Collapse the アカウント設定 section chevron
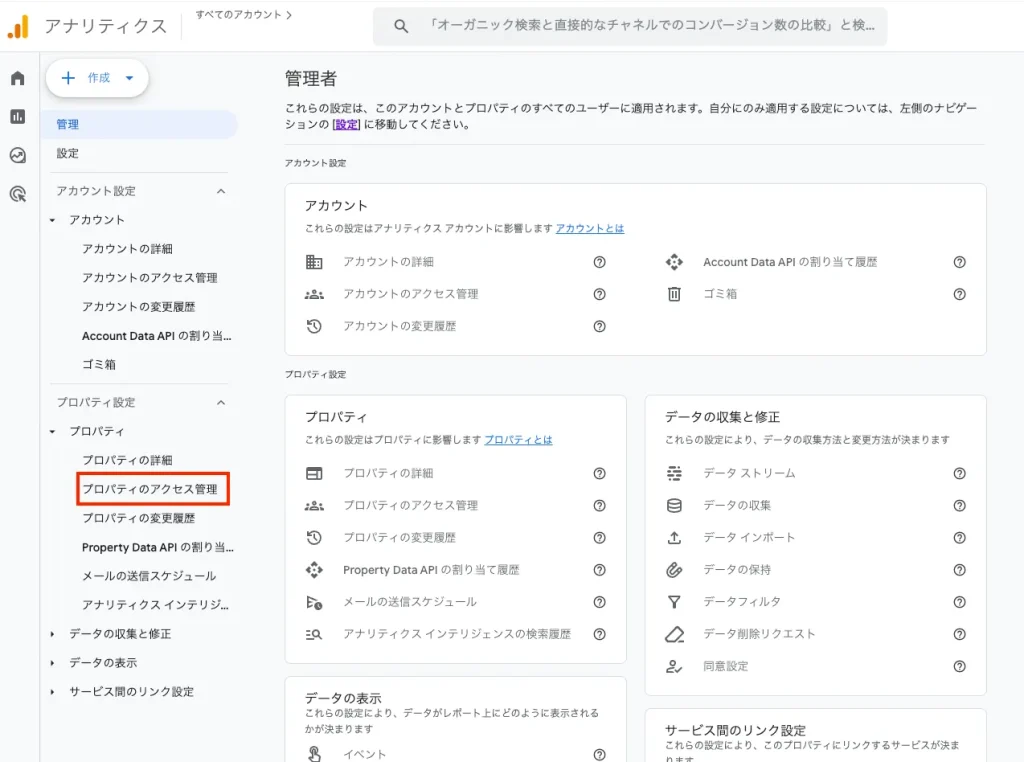Viewport: 1024px width, 762px height. (221, 191)
